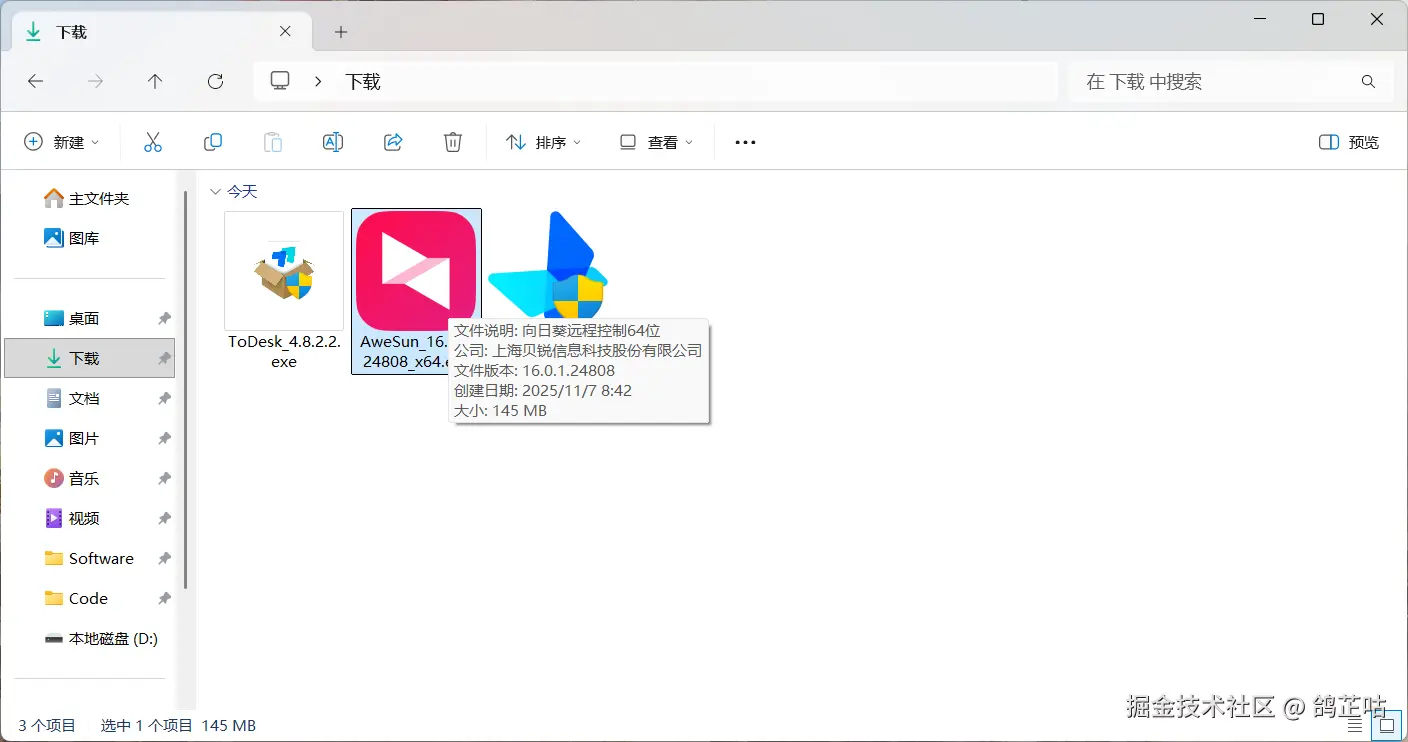Click the monitor icon in address bar
Screen dimensions: 1408x742
281,81
